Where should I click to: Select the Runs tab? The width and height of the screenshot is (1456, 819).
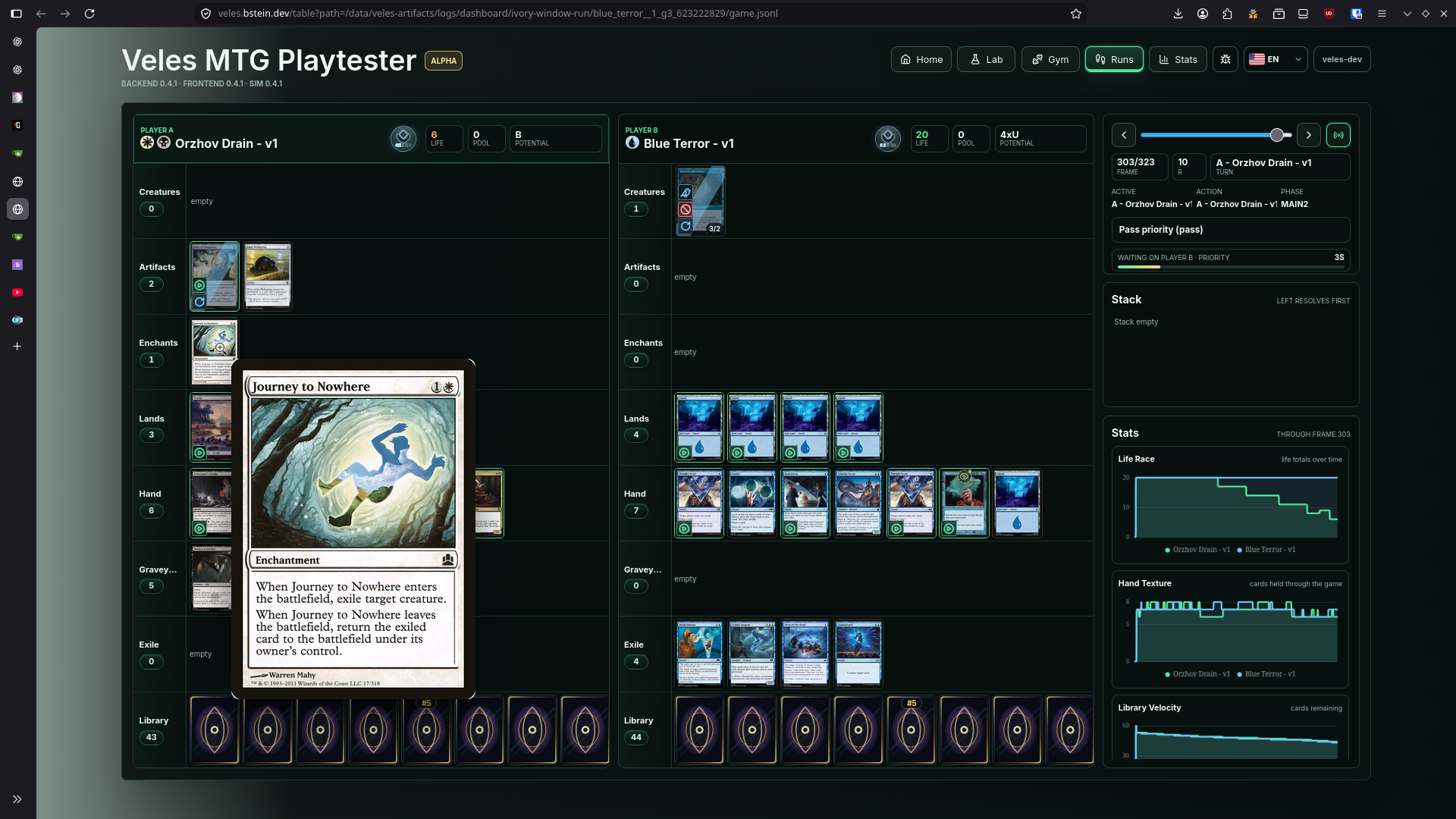1114,59
